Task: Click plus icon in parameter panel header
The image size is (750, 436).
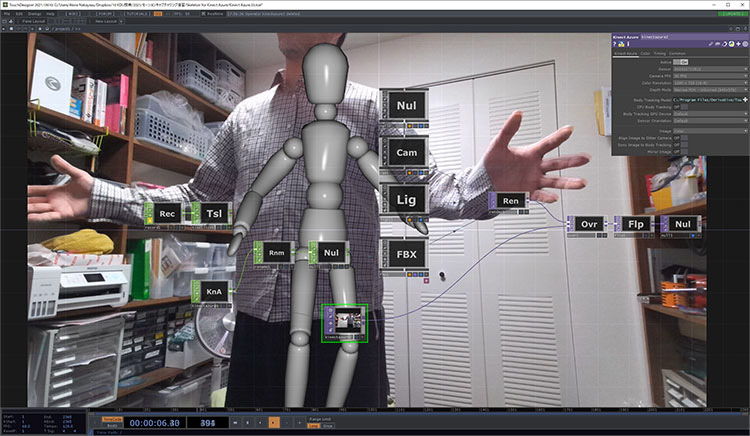Action: 739,44
